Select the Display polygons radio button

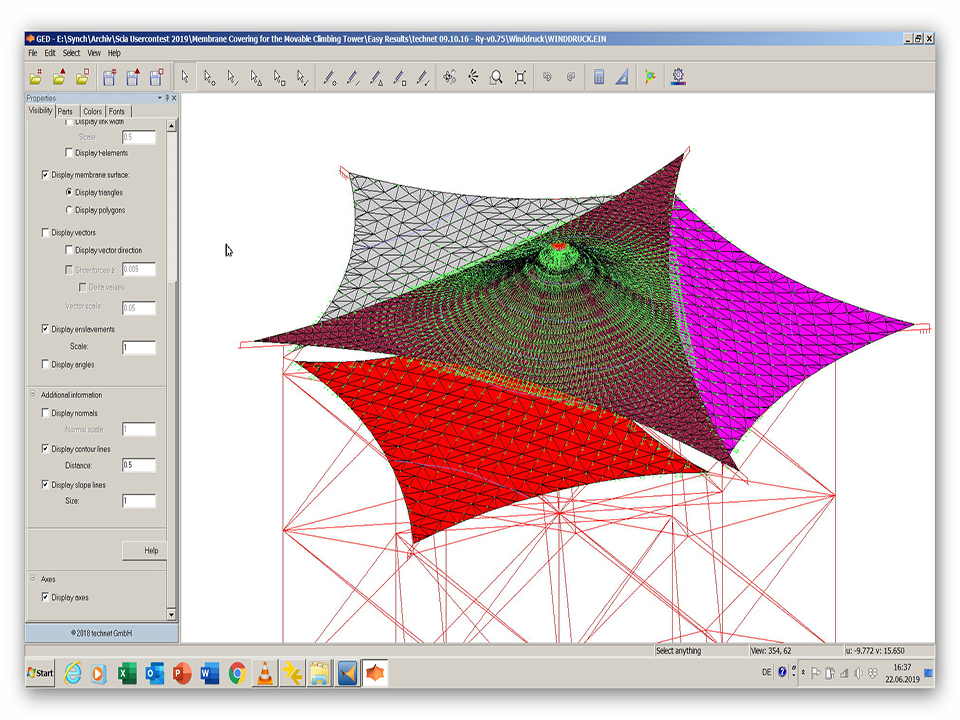click(69, 210)
